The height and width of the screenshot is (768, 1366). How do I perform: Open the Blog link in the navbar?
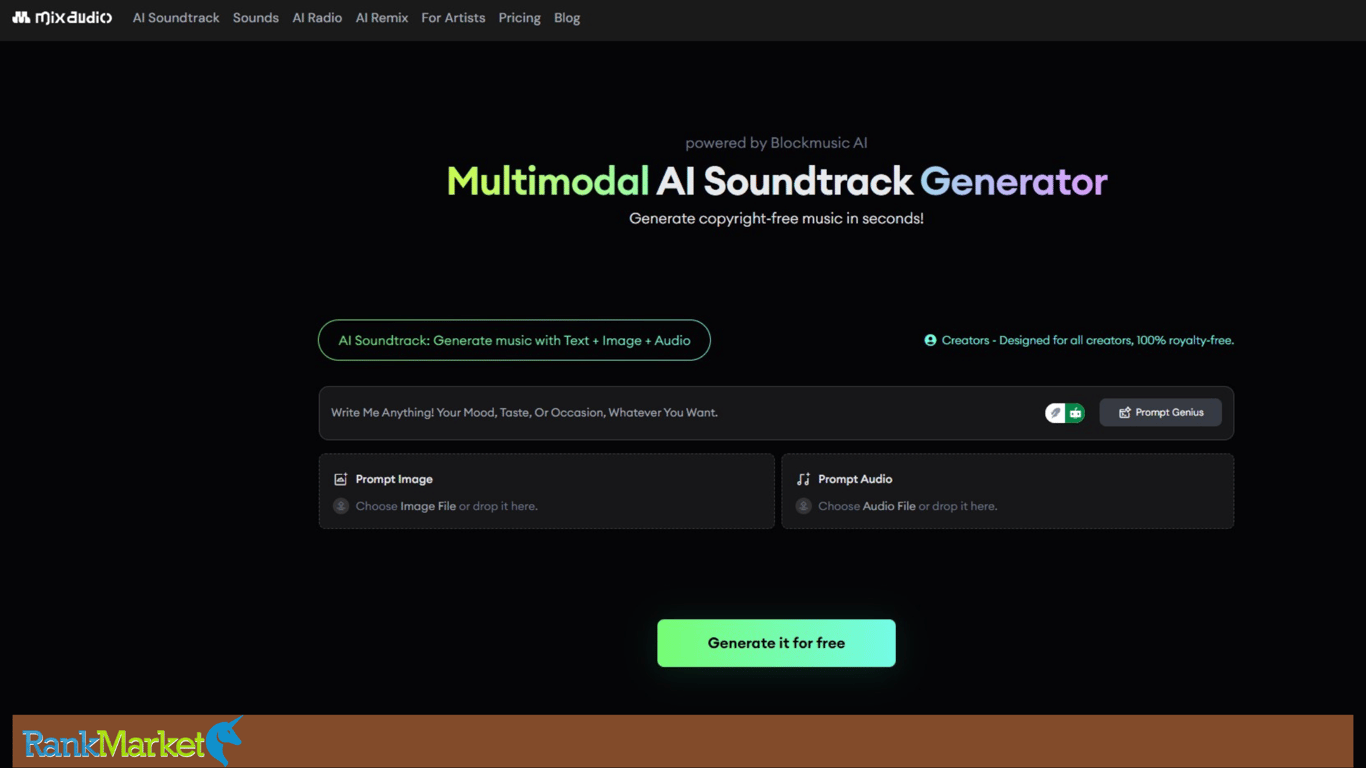[x=567, y=18]
